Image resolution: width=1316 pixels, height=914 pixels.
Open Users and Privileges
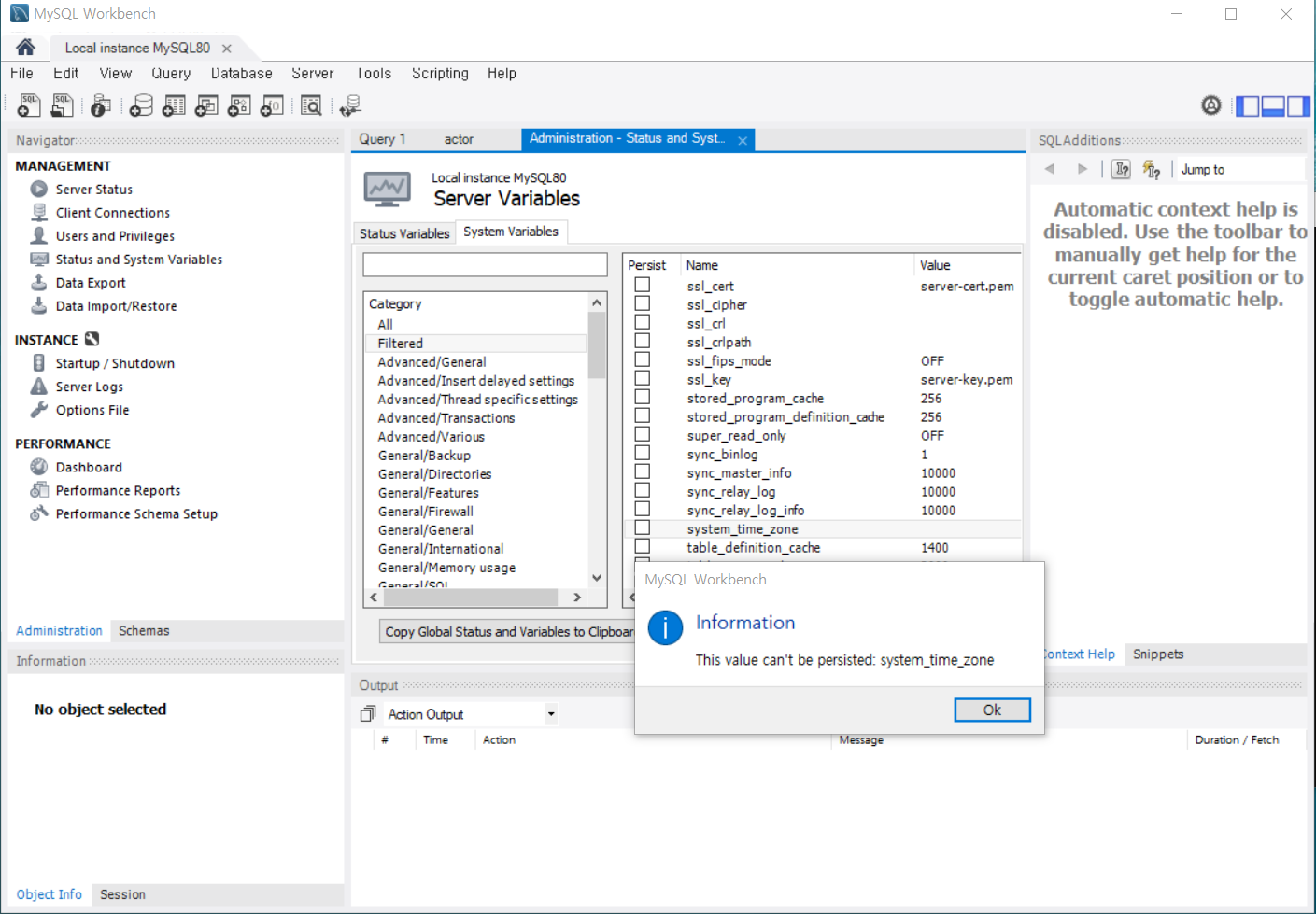tap(115, 236)
